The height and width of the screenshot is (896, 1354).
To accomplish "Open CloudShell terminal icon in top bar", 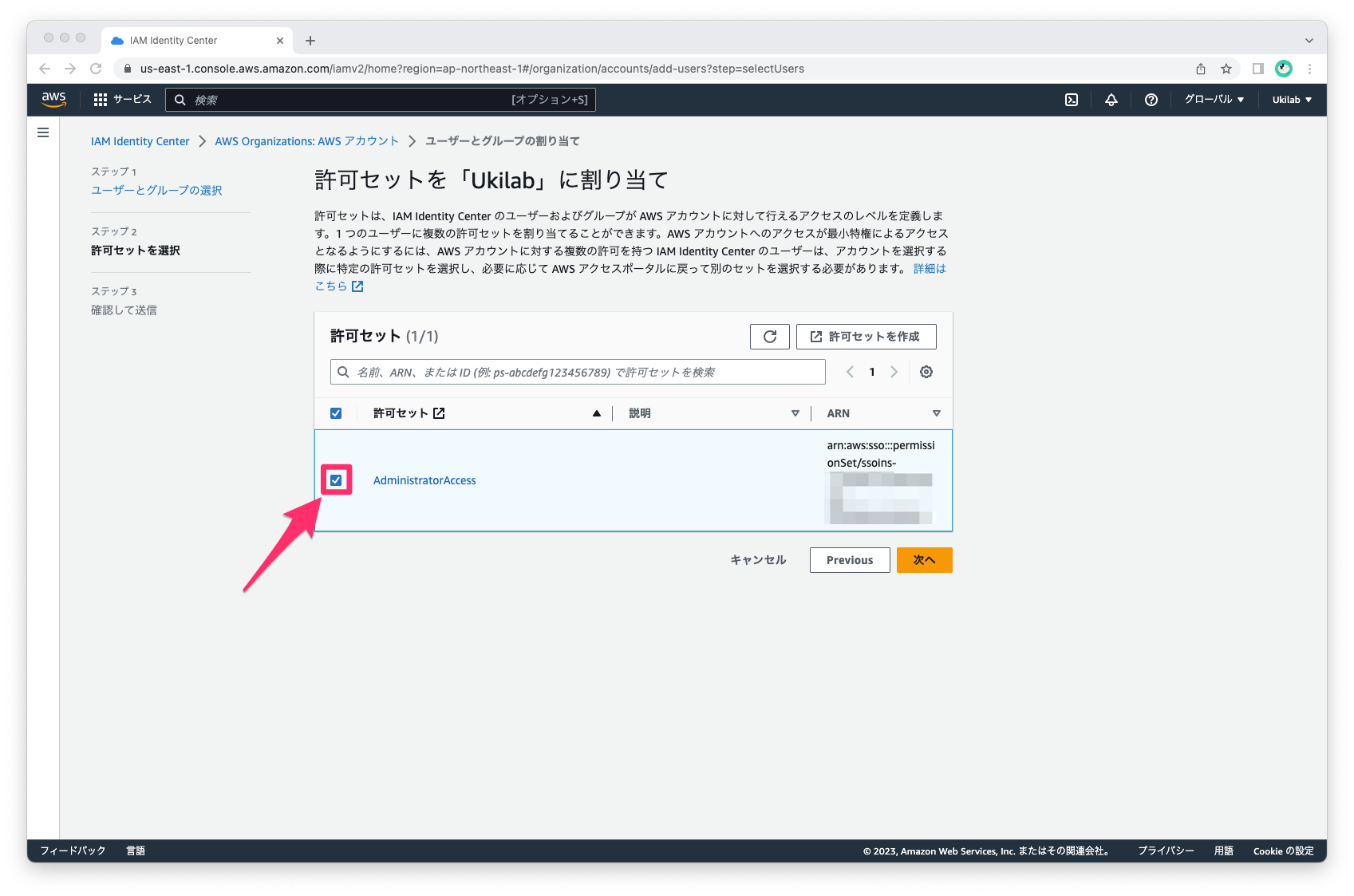I will (1072, 100).
